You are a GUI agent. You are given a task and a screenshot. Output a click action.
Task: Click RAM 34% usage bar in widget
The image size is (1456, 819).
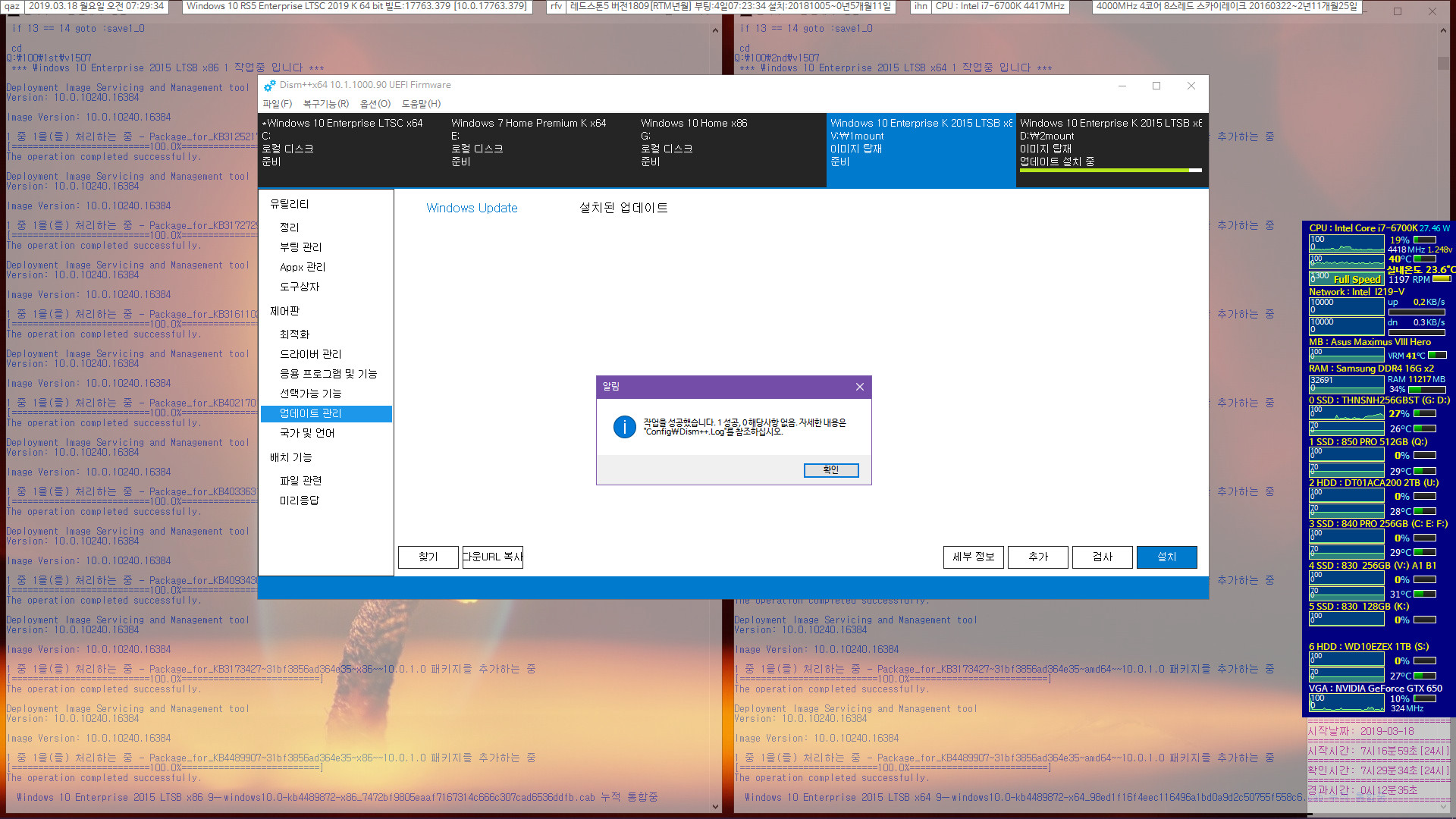click(x=1426, y=390)
